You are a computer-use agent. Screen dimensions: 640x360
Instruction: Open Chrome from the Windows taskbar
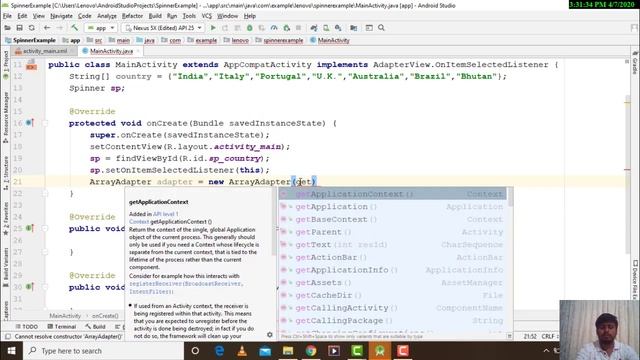311,351
